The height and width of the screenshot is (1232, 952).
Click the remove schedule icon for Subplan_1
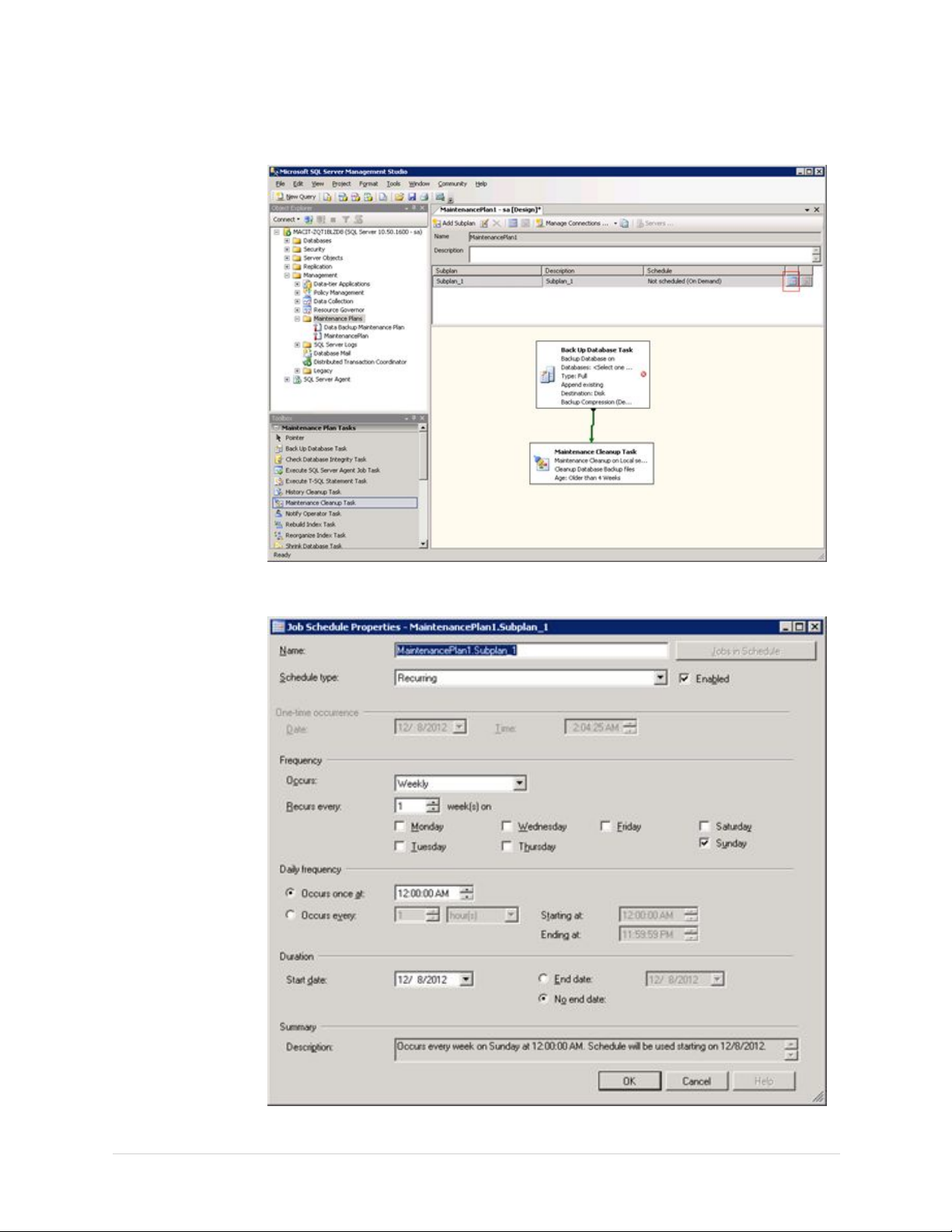(x=807, y=281)
